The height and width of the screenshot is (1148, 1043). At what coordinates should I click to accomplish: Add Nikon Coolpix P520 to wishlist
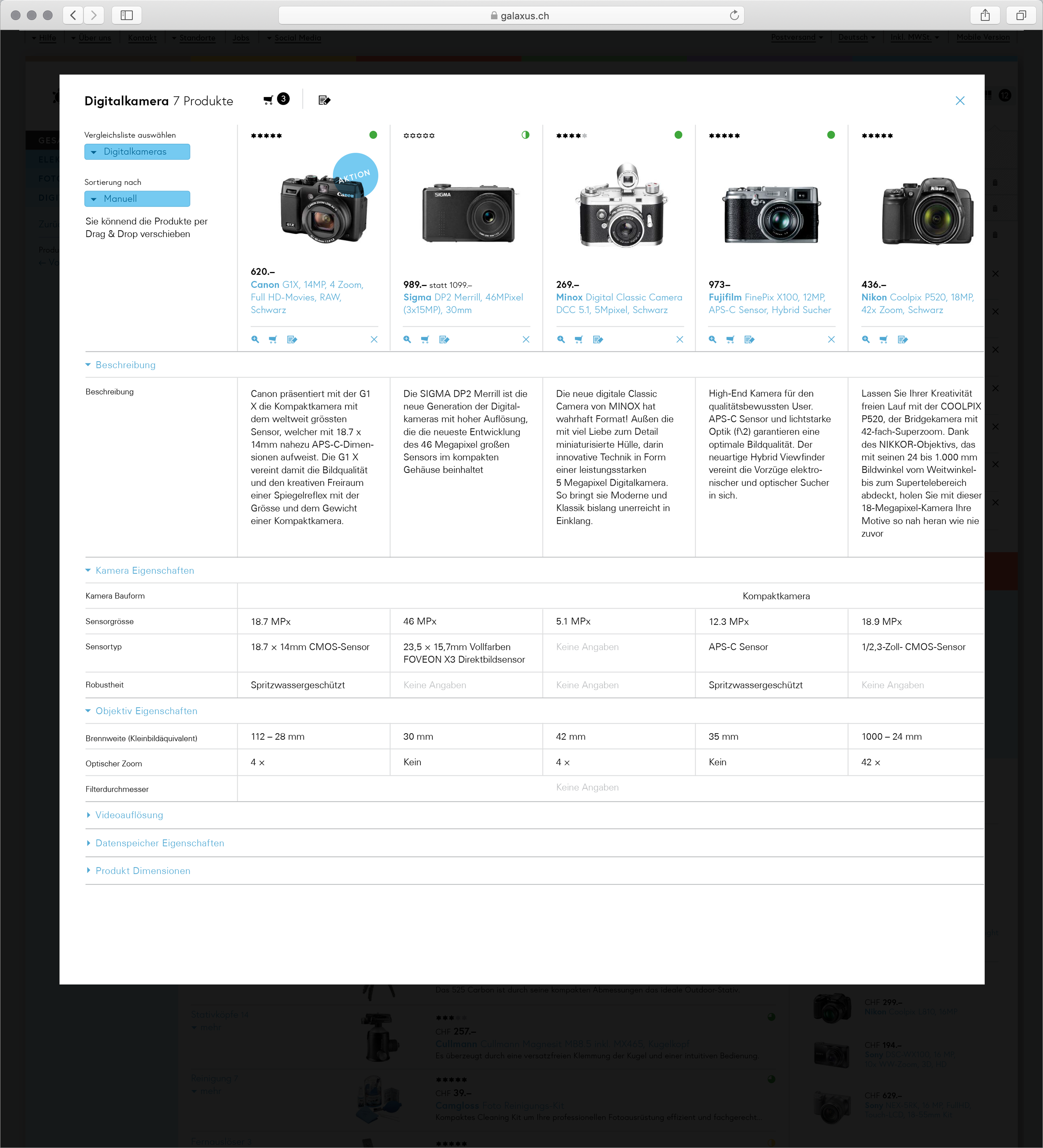pyautogui.click(x=903, y=339)
